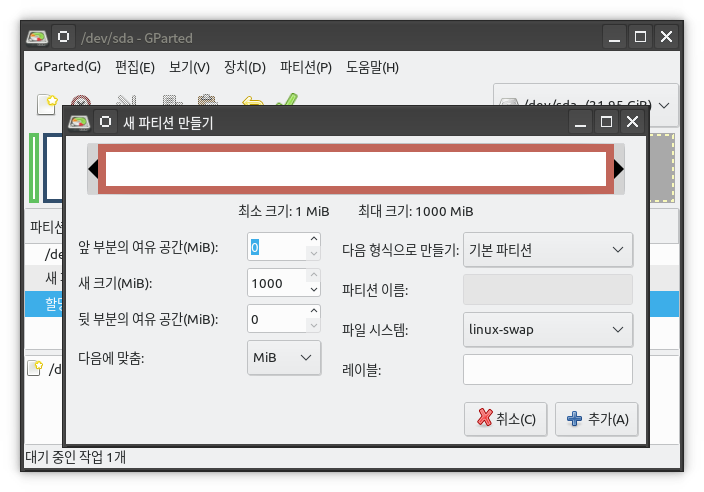Select the highlighted unallocated row in GParted

(44, 304)
